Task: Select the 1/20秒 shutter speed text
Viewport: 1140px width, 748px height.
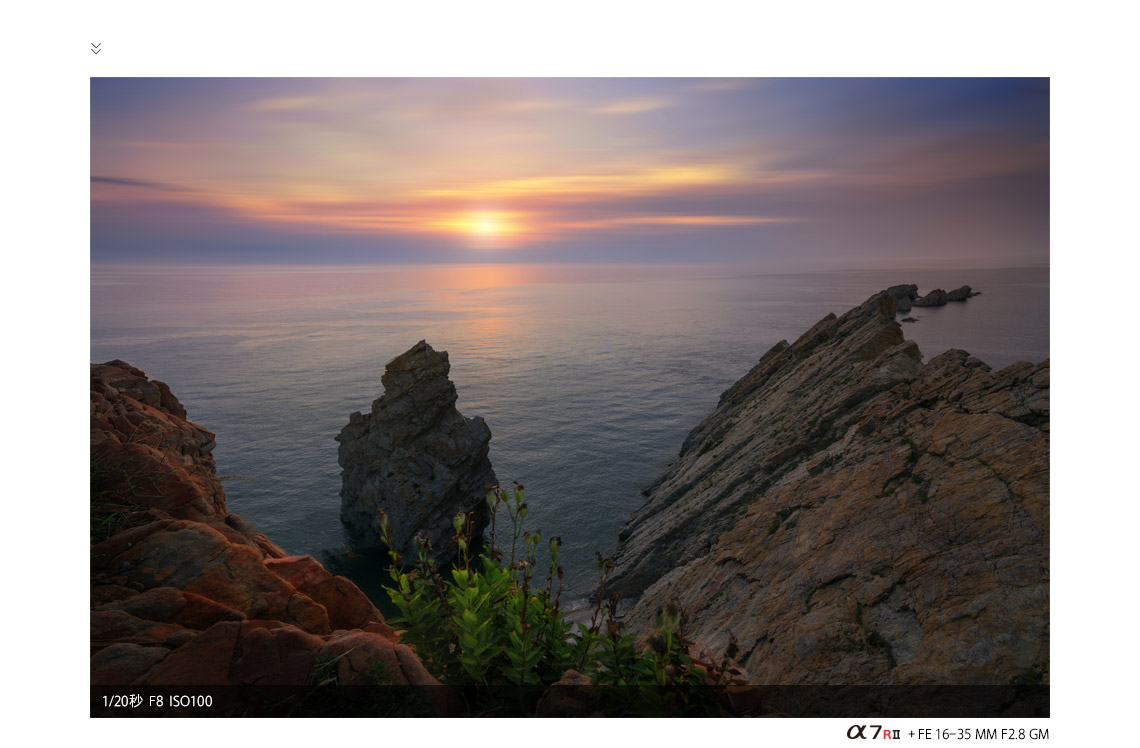Action: [x=122, y=701]
